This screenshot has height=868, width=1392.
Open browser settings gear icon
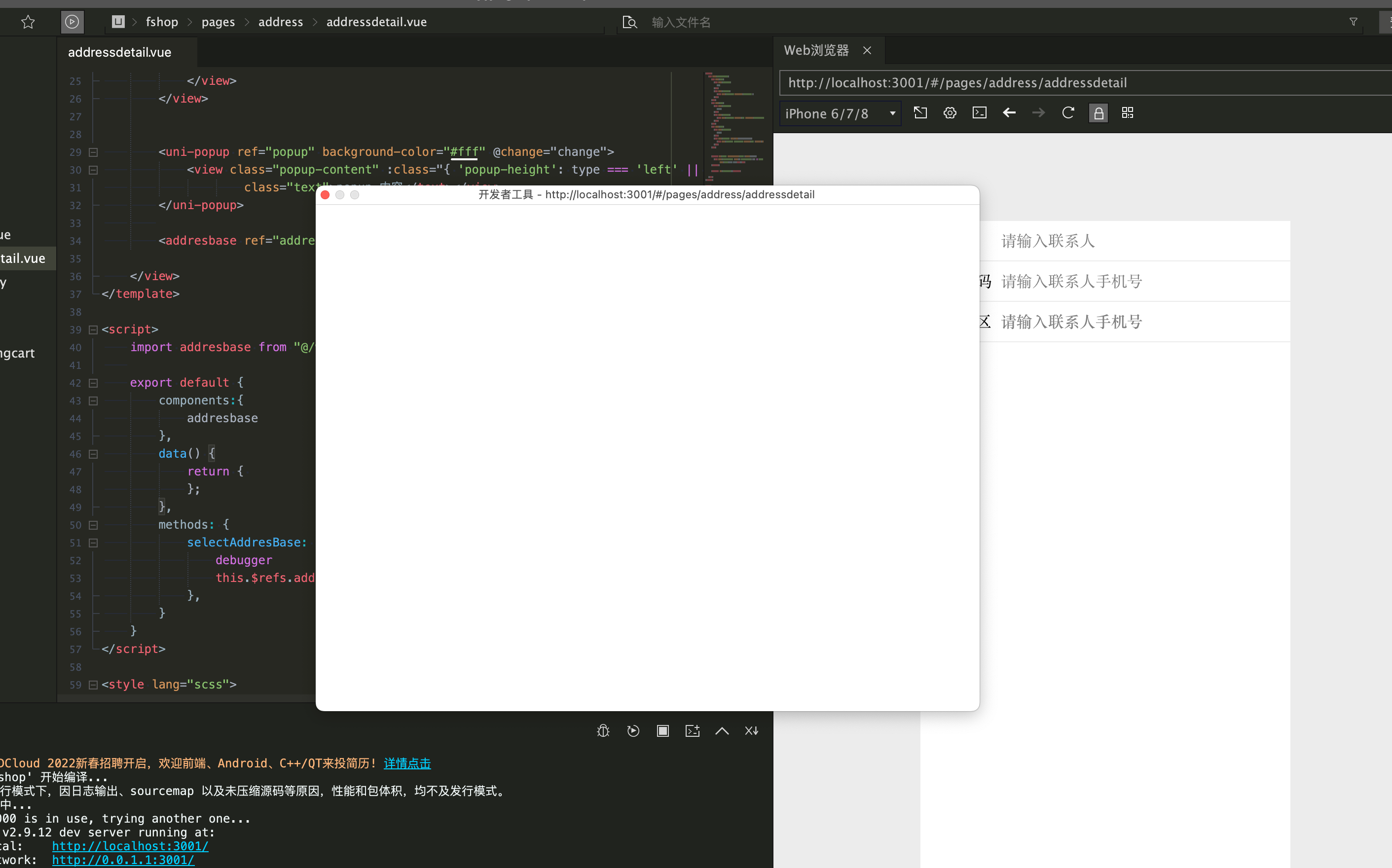[950, 113]
